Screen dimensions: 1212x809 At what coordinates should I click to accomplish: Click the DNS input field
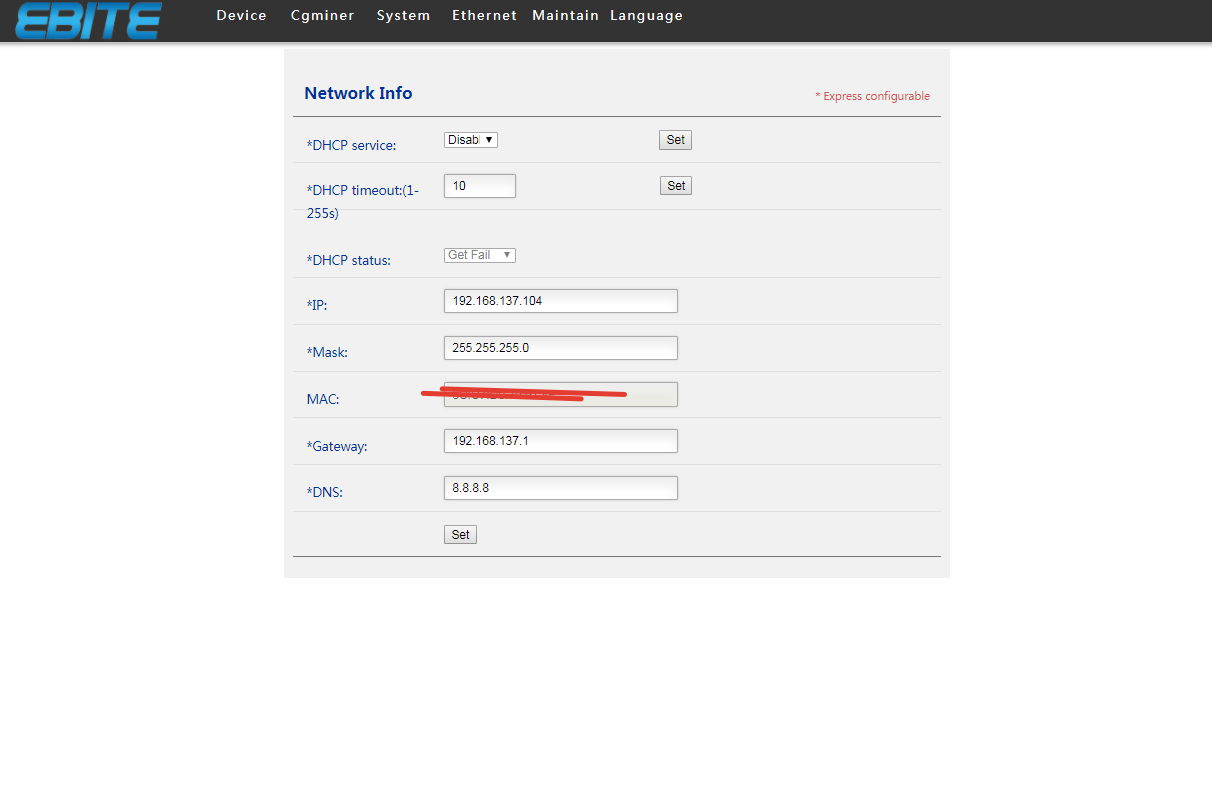(x=560, y=488)
